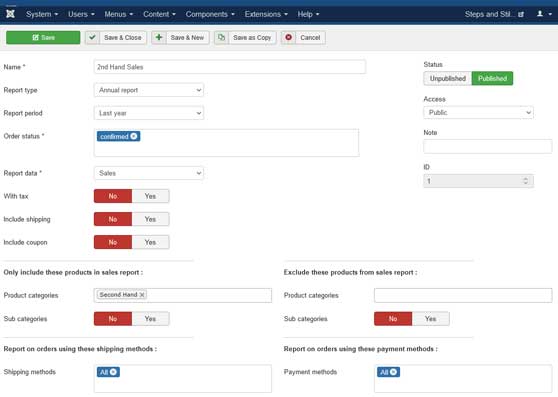558x397 pixels.
Task: Click the red Cancel icon
Action: tap(288, 37)
